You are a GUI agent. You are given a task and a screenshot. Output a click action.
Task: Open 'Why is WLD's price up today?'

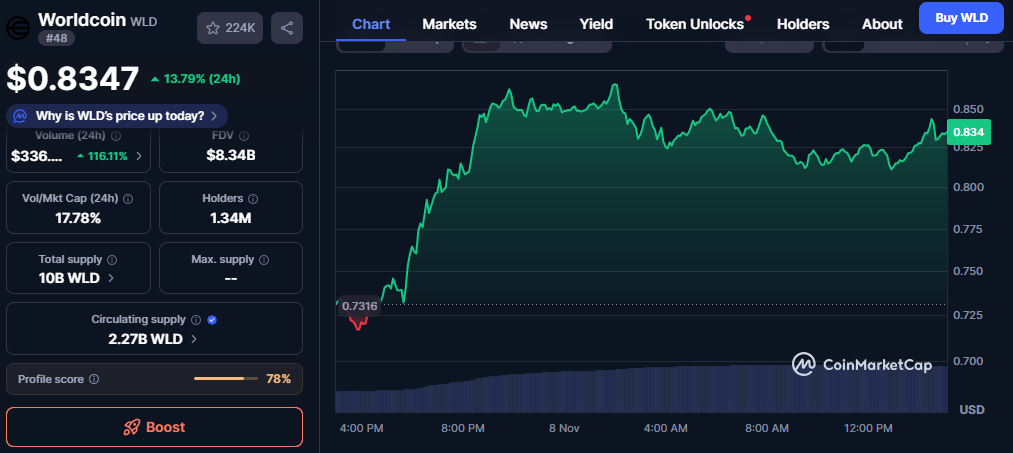pyautogui.click(x=118, y=116)
